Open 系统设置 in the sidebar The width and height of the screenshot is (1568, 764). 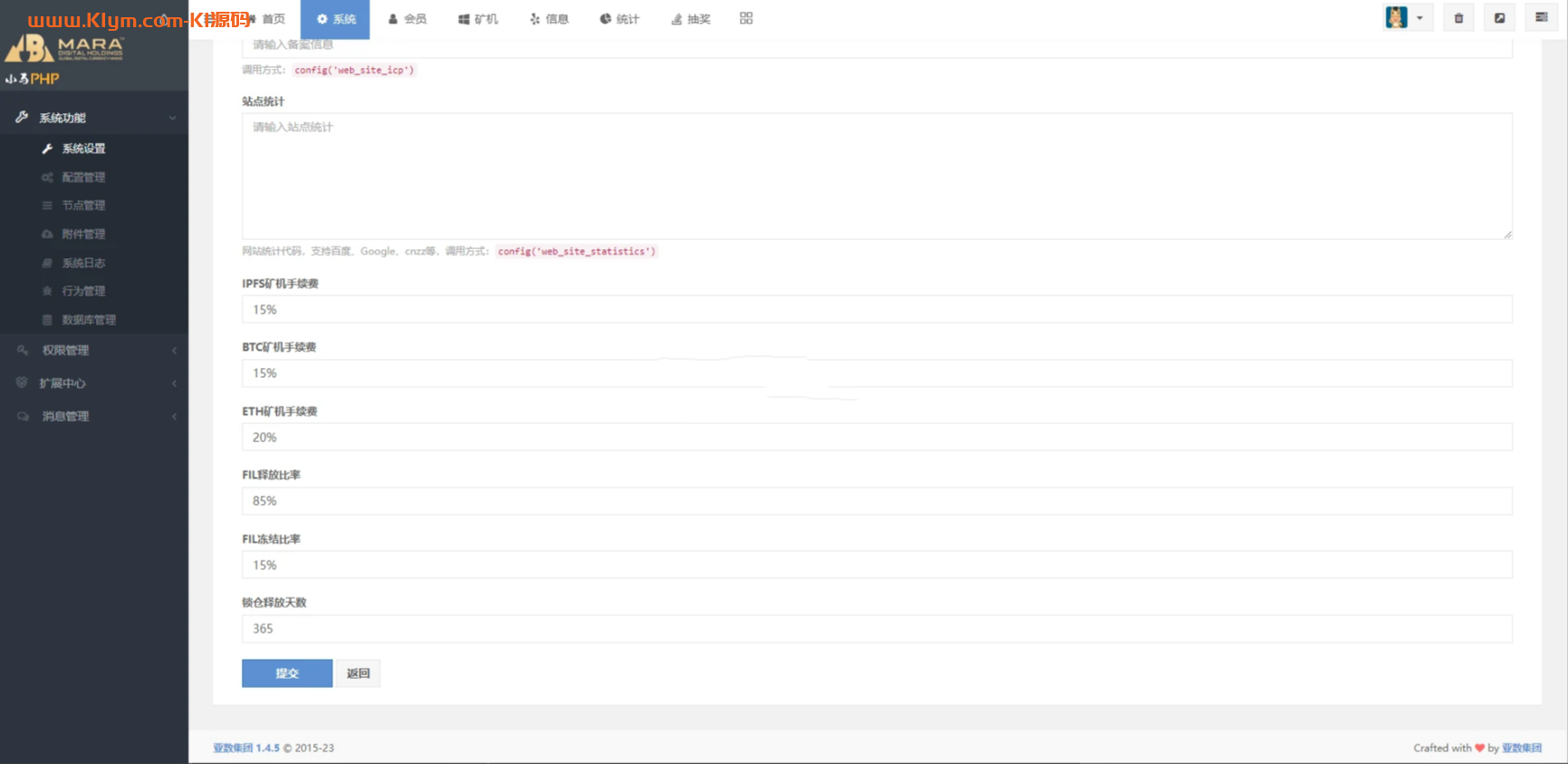pos(83,149)
